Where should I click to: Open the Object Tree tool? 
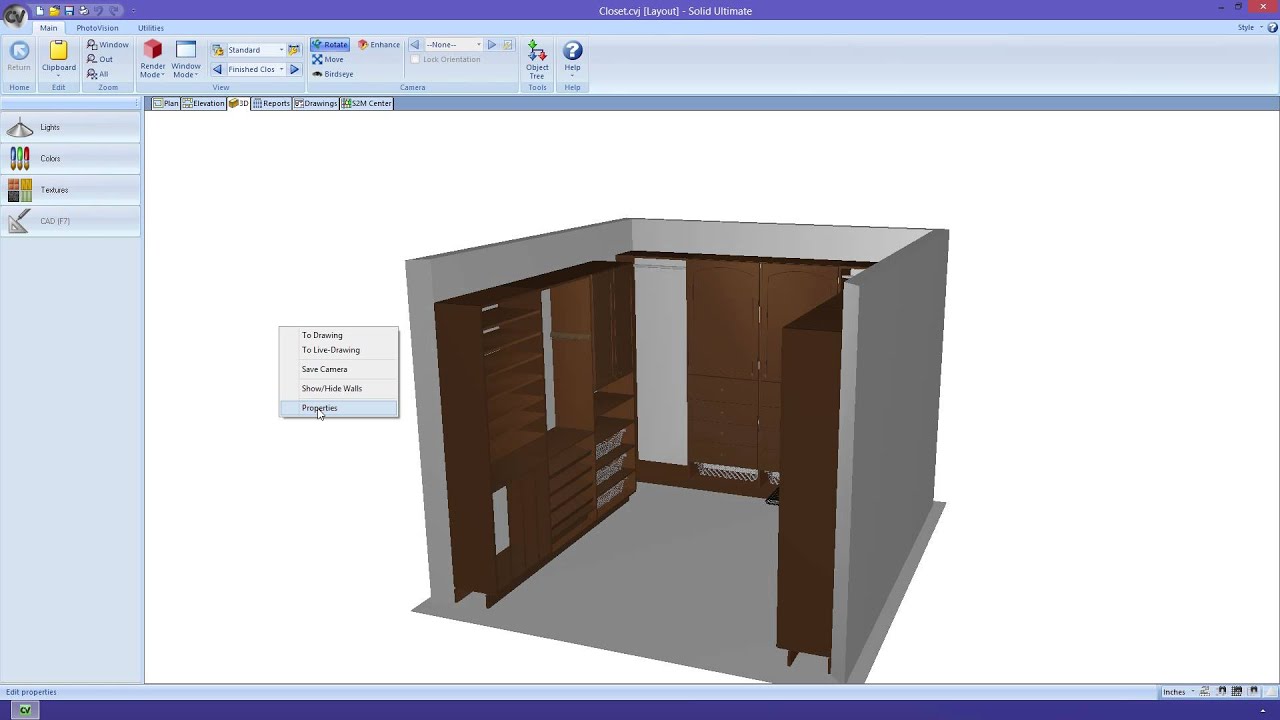pyautogui.click(x=537, y=60)
